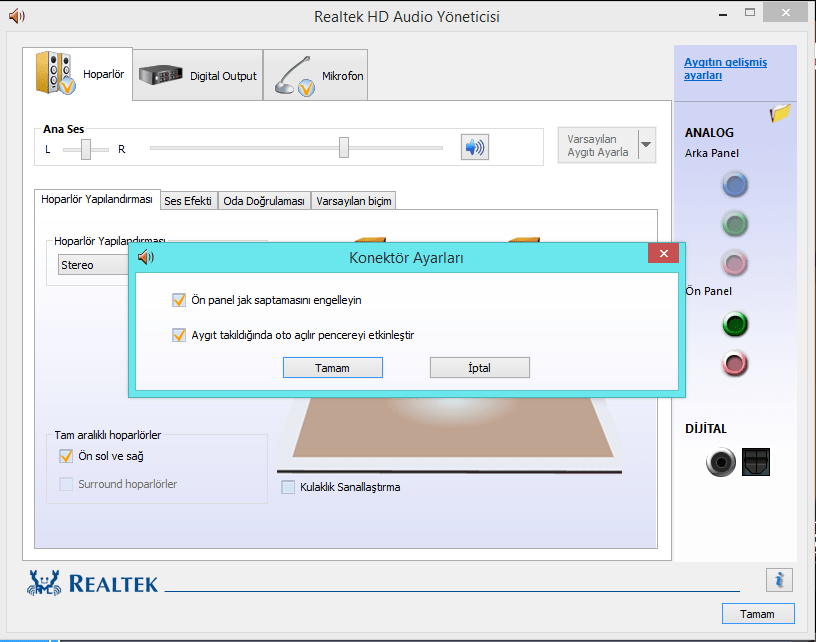816x642 pixels.
Task: Open the Oda Doğrulaması tab
Action: [264, 201]
